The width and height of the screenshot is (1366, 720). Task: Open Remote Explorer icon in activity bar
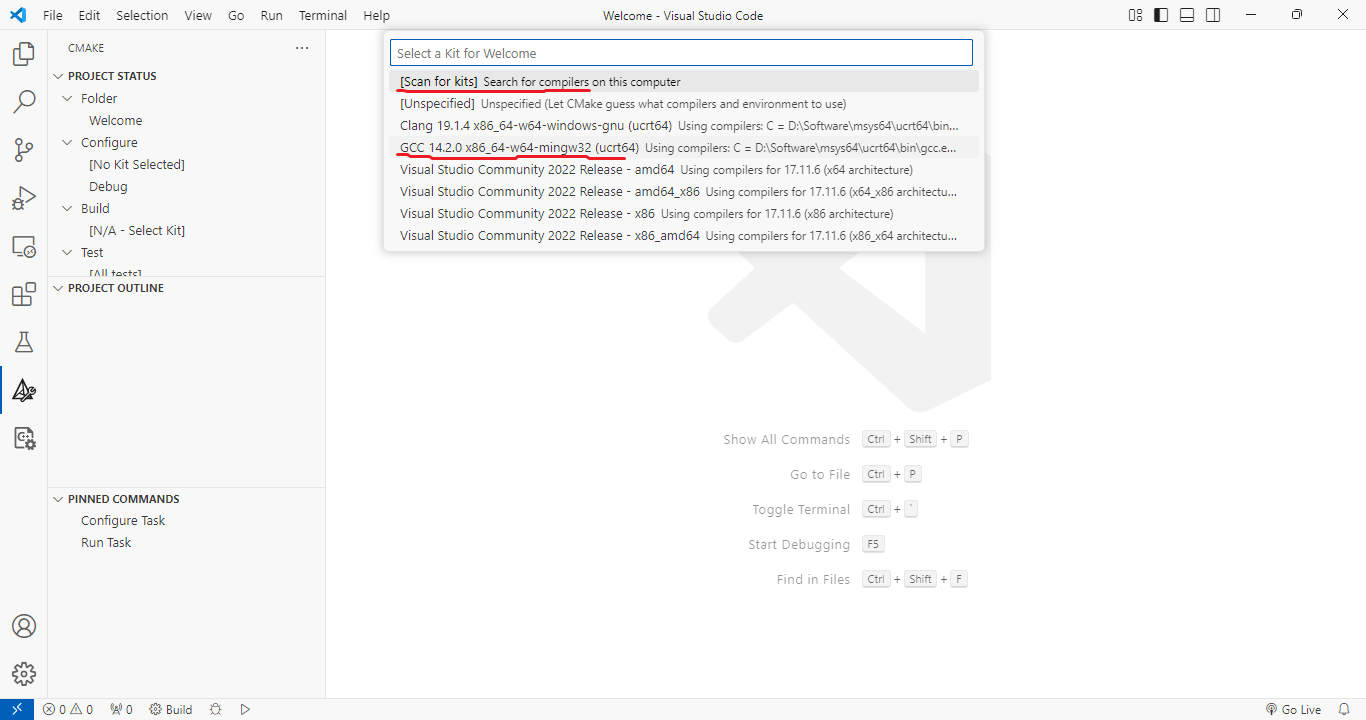[24, 246]
